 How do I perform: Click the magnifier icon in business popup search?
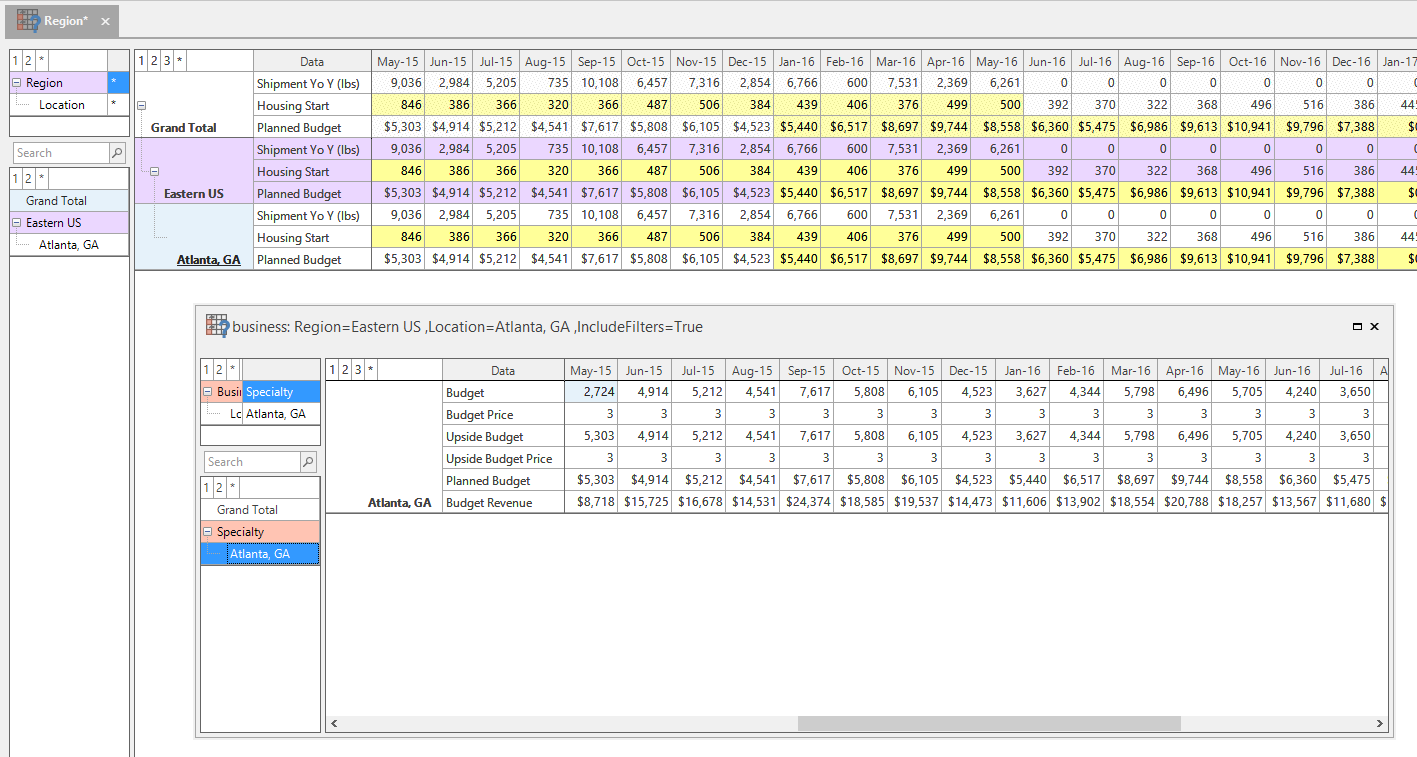pyautogui.click(x=308, y=462)
